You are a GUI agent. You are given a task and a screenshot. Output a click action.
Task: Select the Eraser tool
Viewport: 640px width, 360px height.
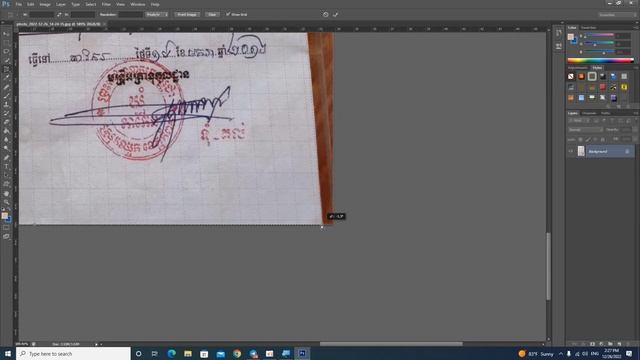[6, 122]
